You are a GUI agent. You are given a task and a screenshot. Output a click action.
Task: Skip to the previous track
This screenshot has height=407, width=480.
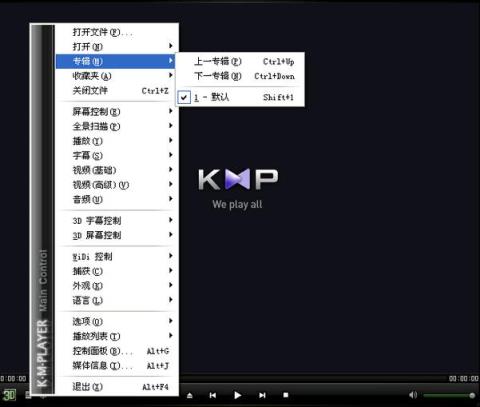[213, 395]
